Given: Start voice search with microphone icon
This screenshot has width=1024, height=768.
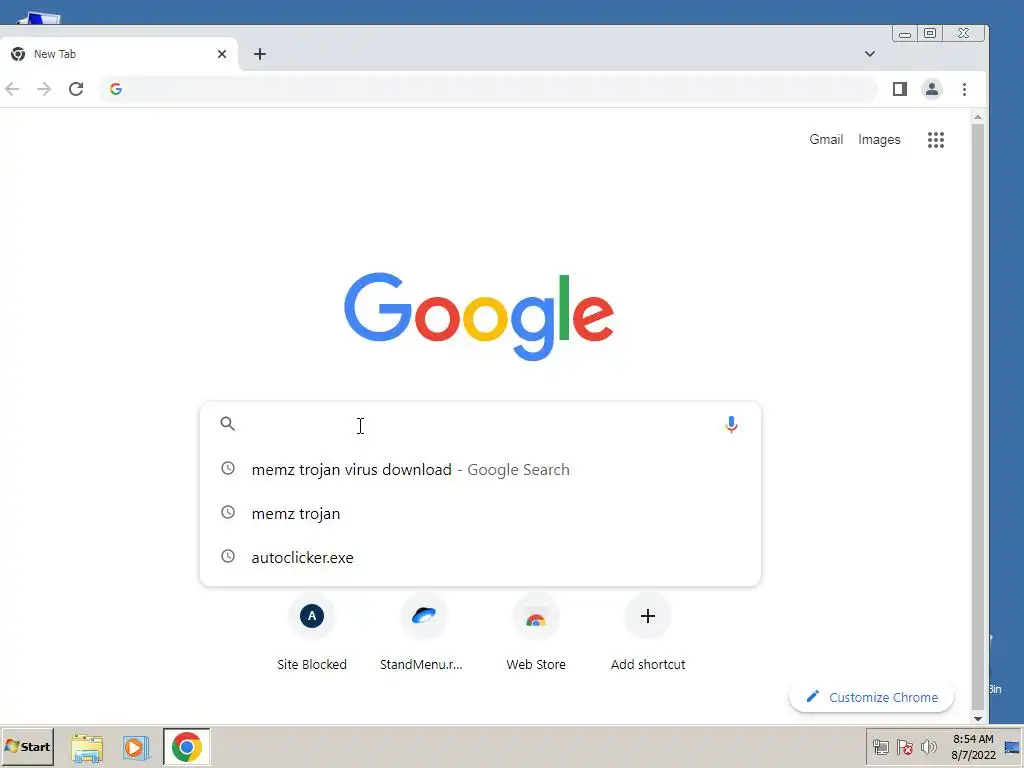Looking at the screenshot, I should (731, 424).
